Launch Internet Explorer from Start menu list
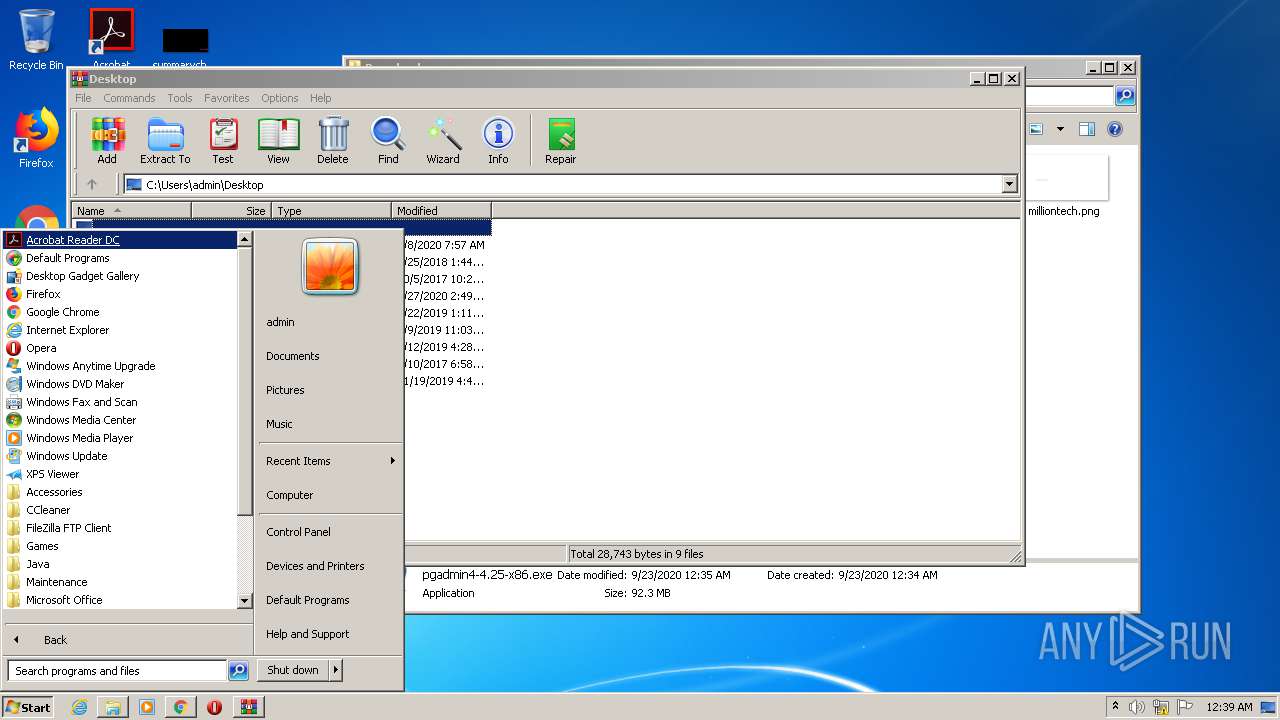This screenshot has width=1280, height=720. 120,330
